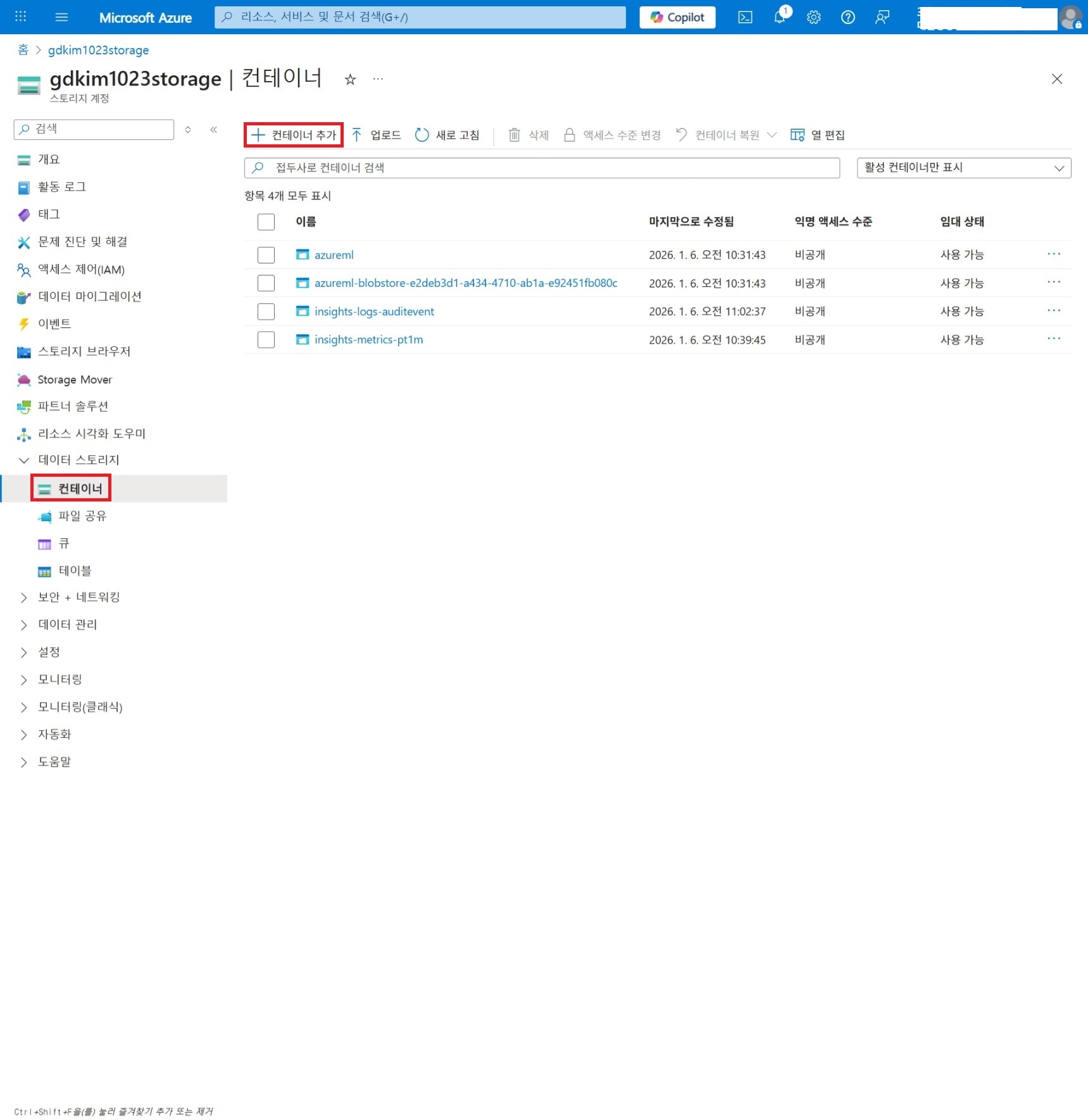Image resolution: width=1088 pixels, height=1120 pixels.
Task: Open 이벤트 in sidebar
Action: [x=54, y=324]
